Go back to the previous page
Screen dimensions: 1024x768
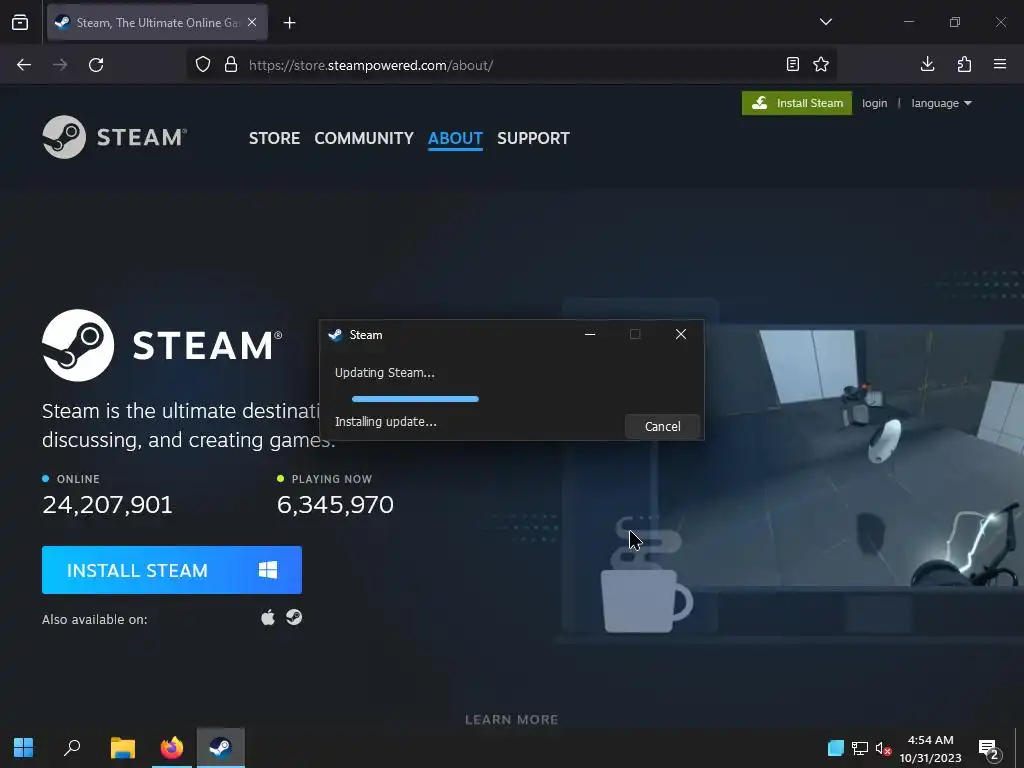[24, 65]
